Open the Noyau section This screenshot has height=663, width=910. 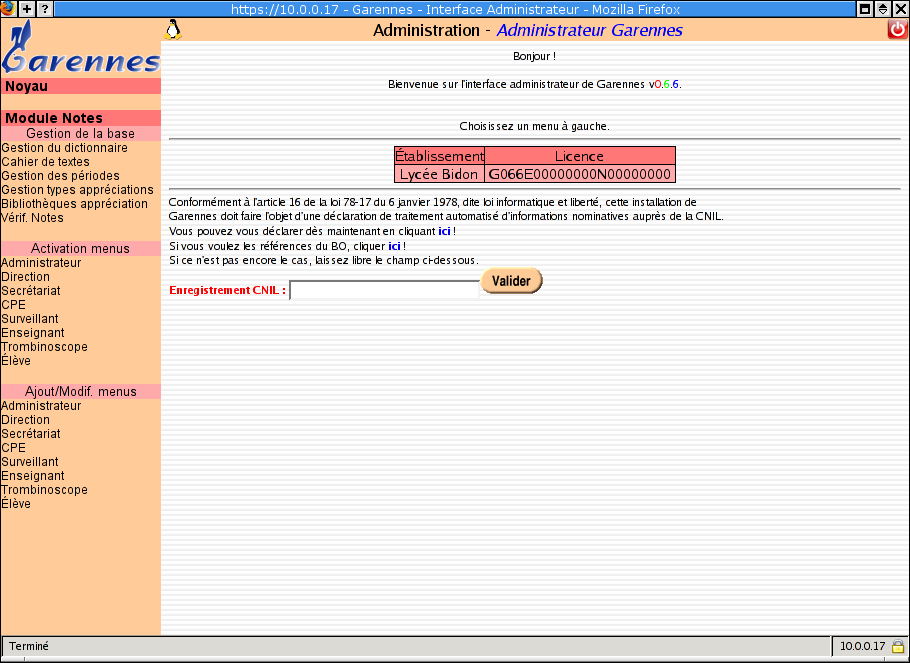click(x=27, y=86)
